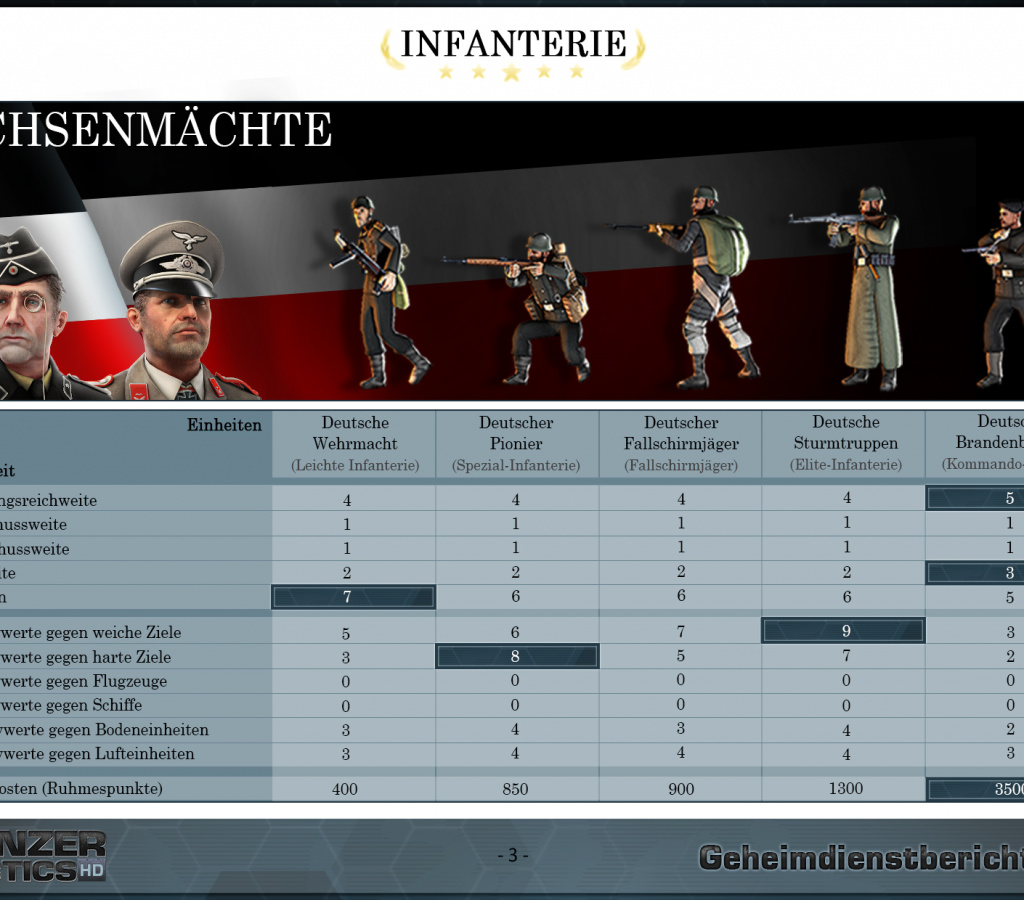
Task: Select the Deutsche Sturmtruppen column name
Action: tap(846, 432)
